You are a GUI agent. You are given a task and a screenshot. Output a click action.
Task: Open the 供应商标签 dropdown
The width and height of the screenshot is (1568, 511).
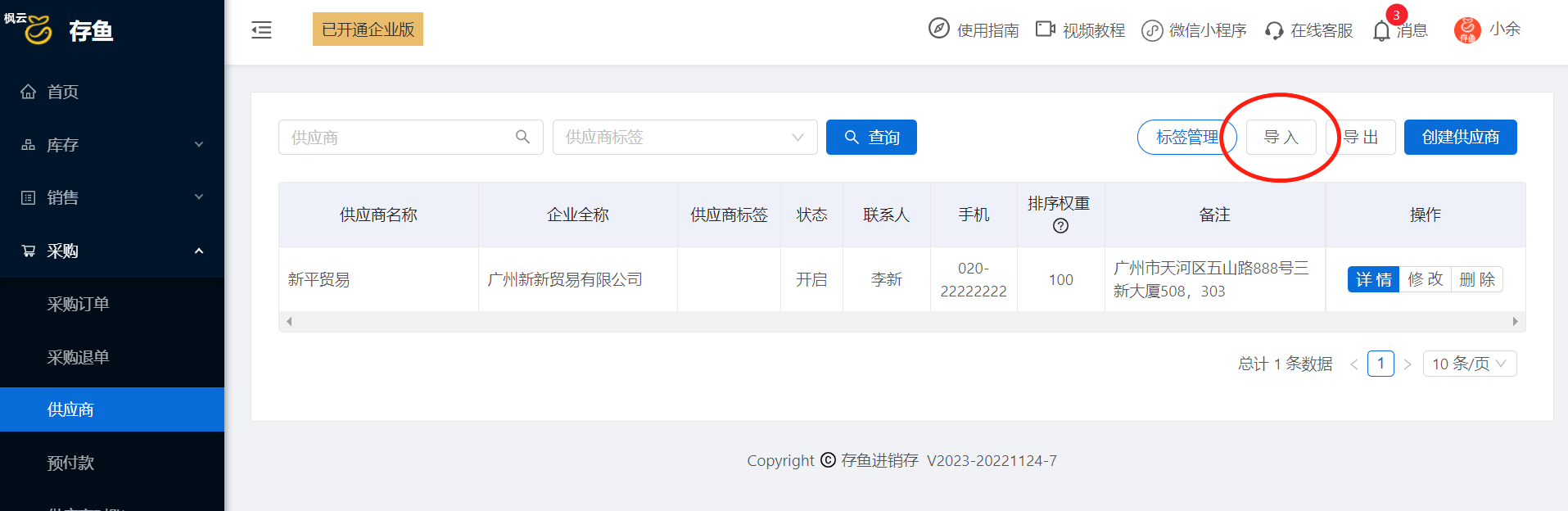coord(685,138)
